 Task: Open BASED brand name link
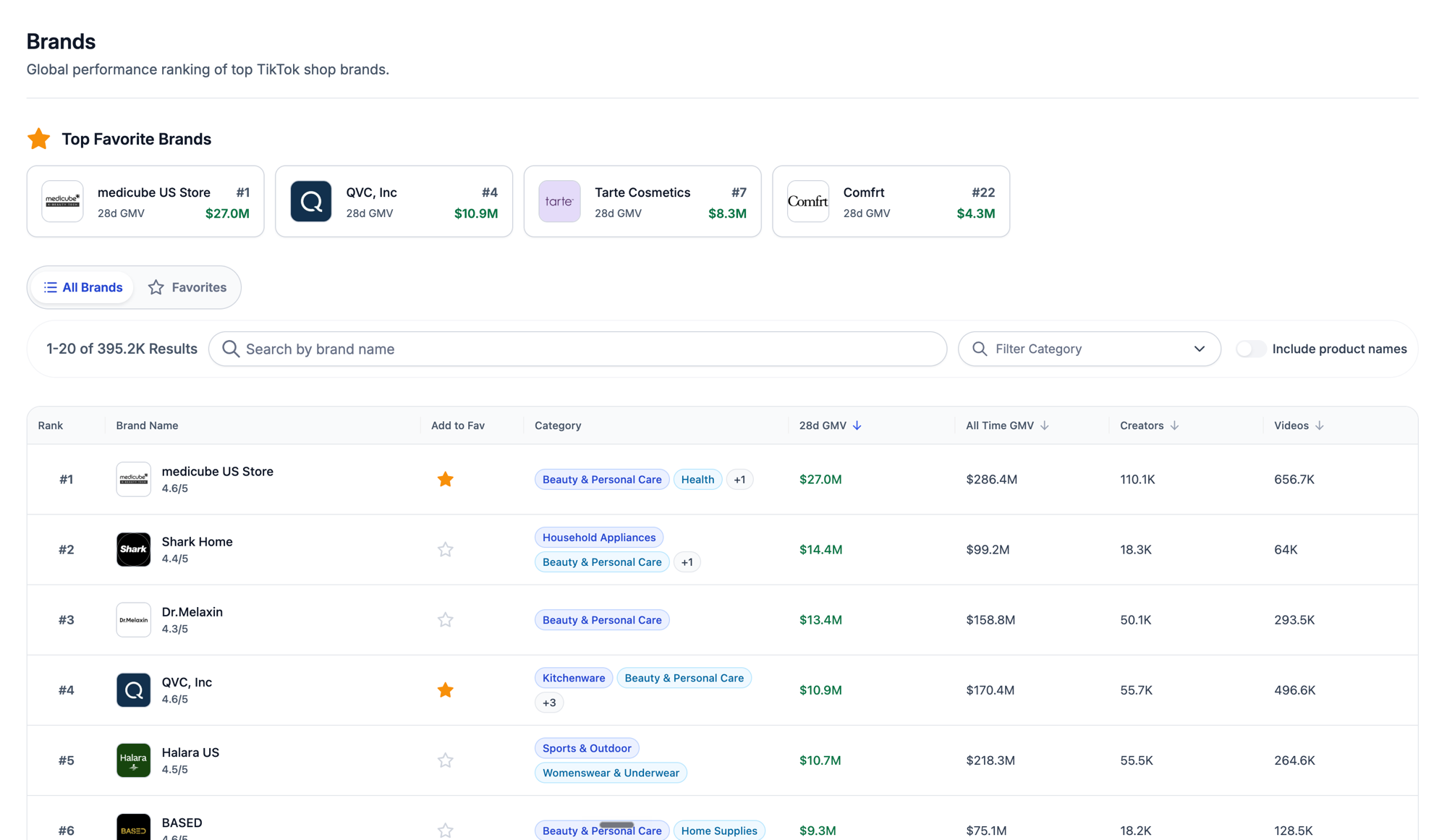tap(182, 823)
